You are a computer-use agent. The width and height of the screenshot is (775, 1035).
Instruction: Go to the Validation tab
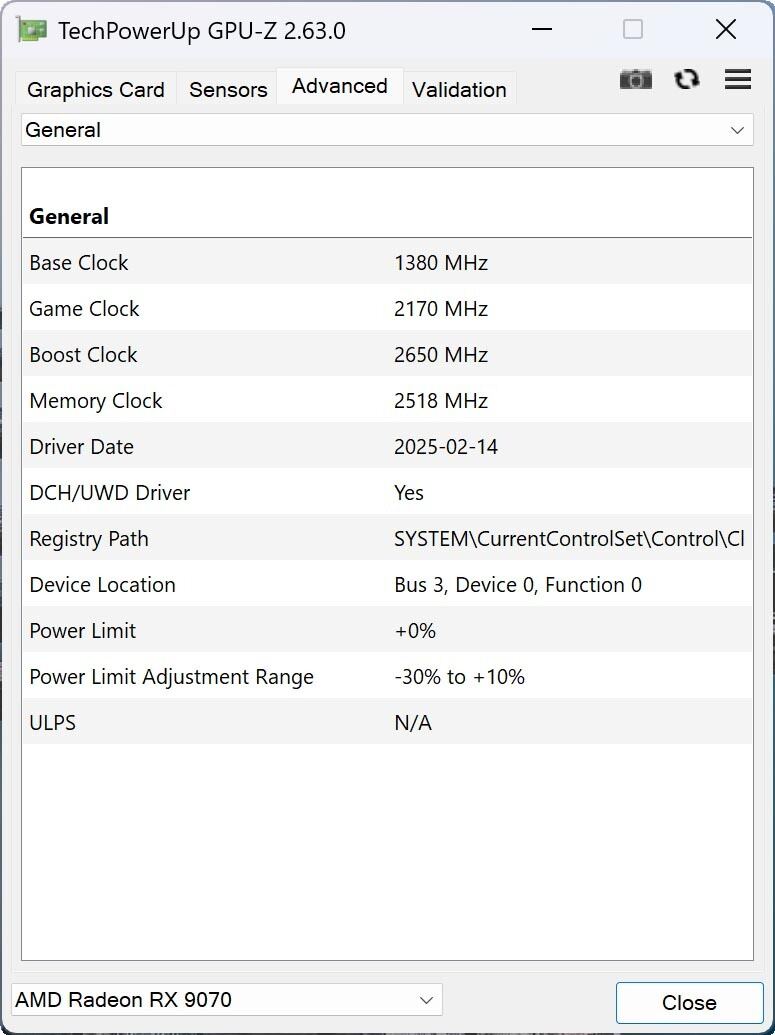pos(459,89)
